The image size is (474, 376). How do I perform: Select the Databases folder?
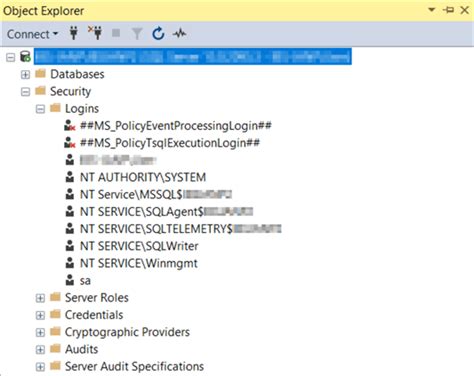point(77,74)
